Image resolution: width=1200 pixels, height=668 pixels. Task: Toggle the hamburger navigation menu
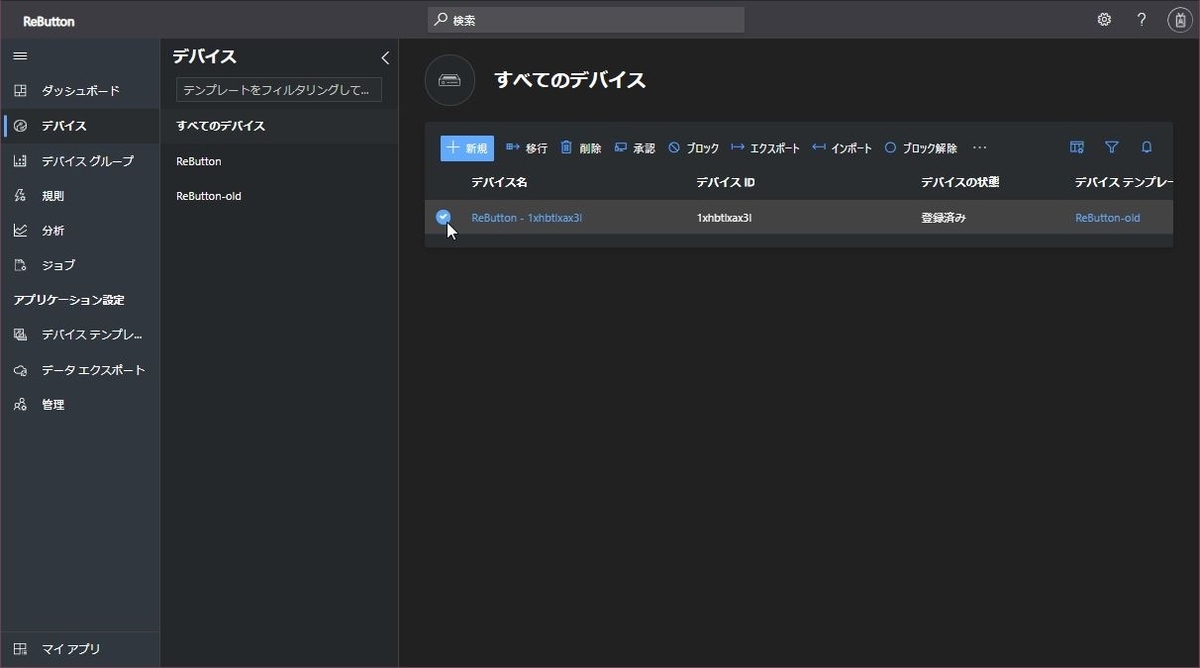[20, 56]
